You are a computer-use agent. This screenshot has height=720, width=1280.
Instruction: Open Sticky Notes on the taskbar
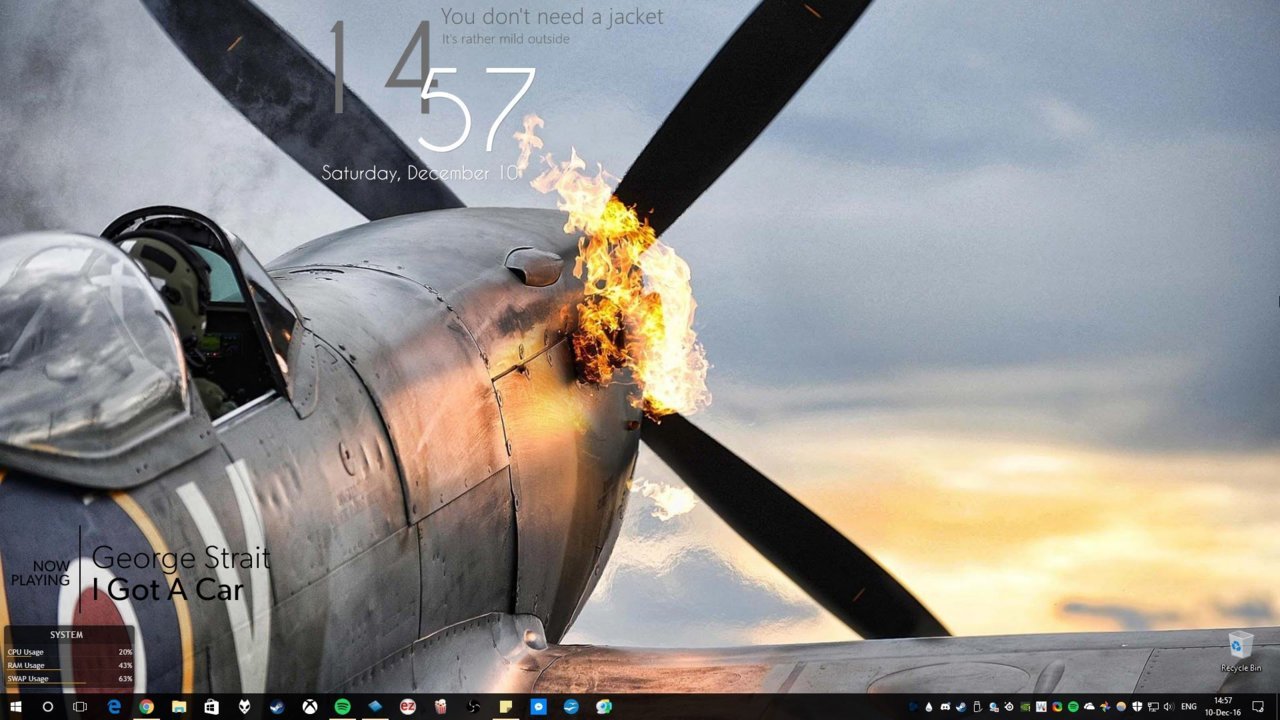(x=506, y=707)
